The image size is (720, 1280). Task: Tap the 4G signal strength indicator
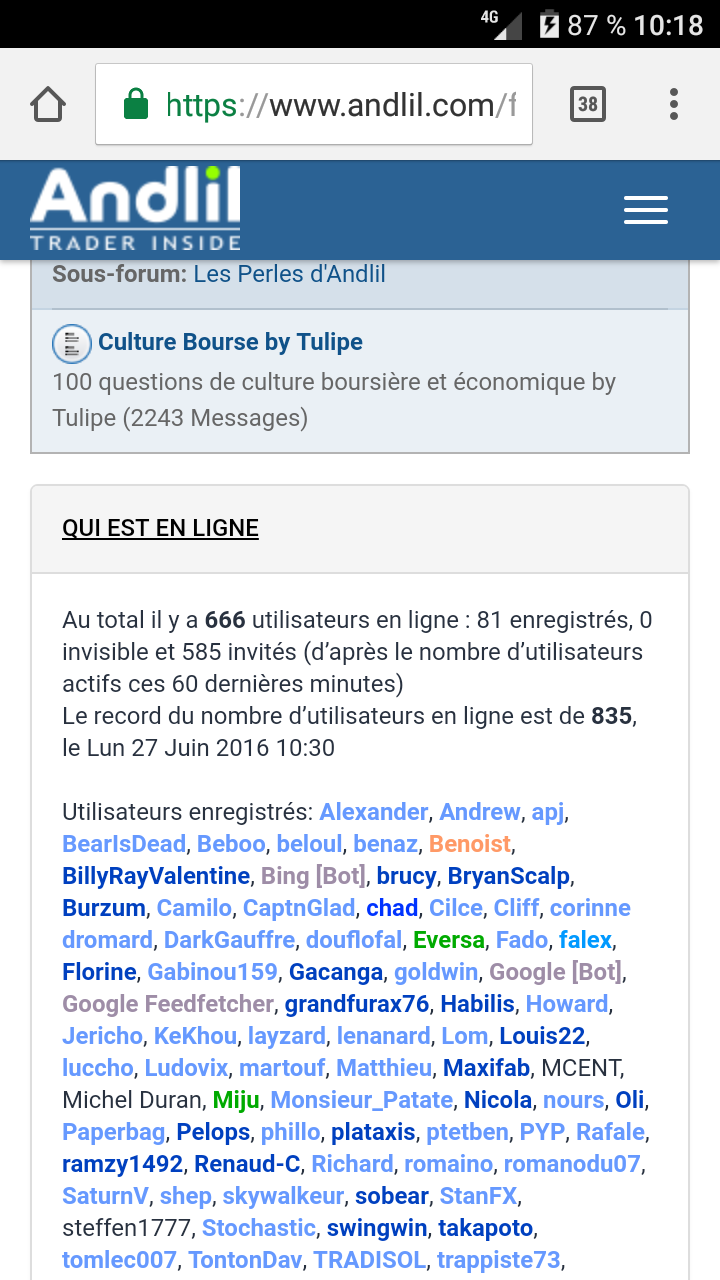click(502, 24)
